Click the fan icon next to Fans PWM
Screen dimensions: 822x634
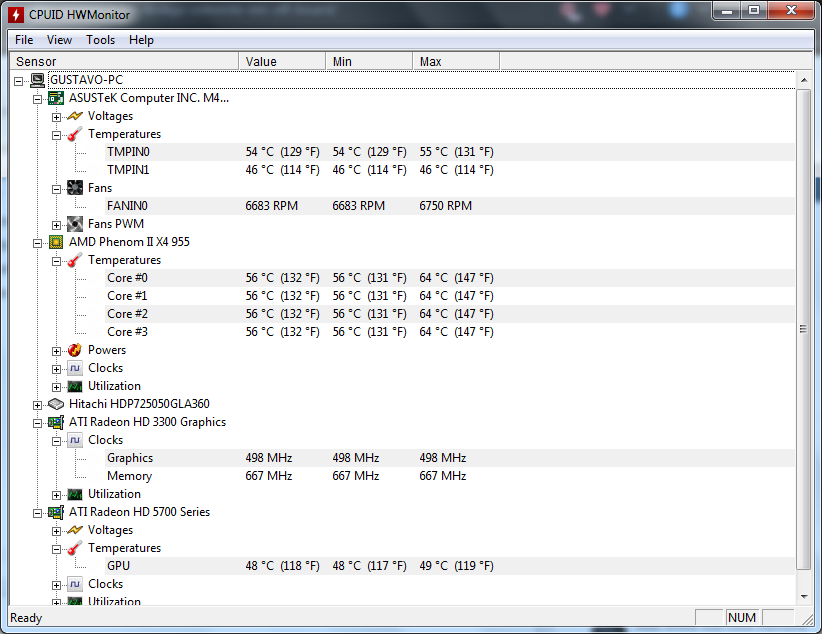(x=75, y=224)
